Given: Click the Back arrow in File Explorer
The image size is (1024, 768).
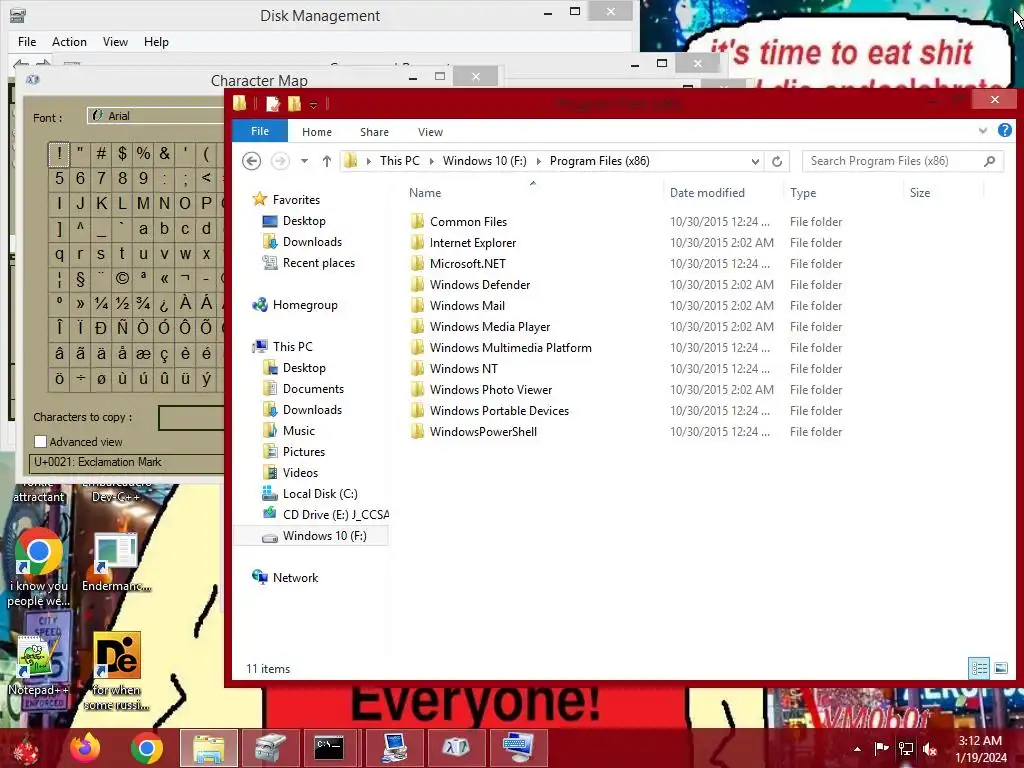Looking at the screenshot, I should coord(251,161).
